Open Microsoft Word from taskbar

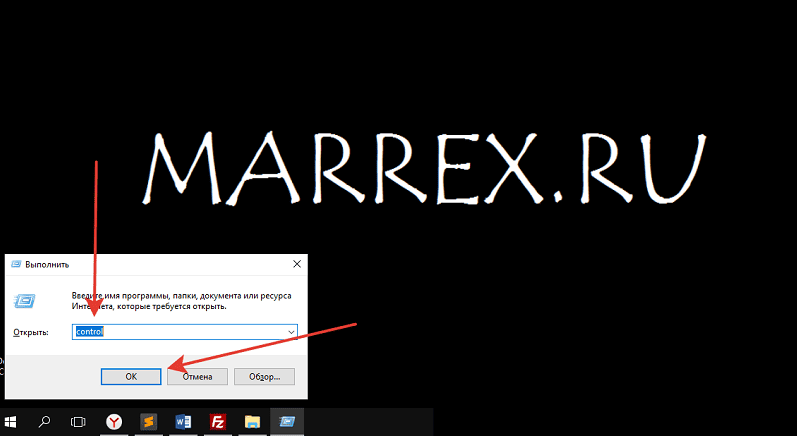point(183,422)
